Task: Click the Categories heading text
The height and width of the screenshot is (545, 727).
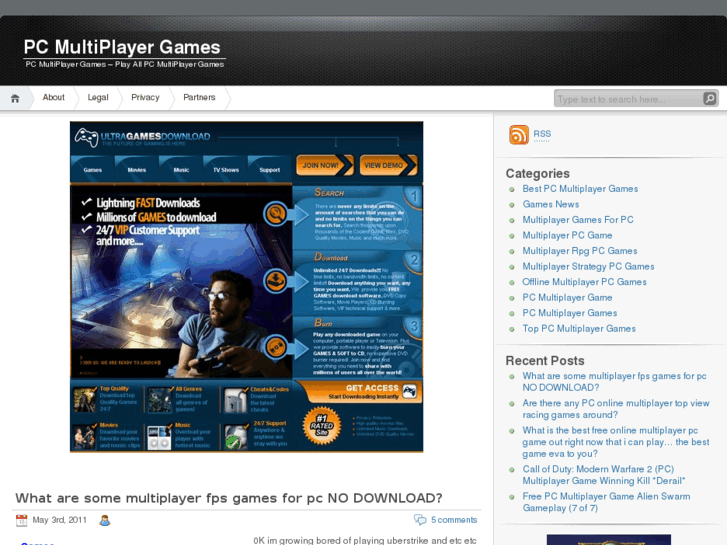Action: pyautogui.click(x=537, y=173)
